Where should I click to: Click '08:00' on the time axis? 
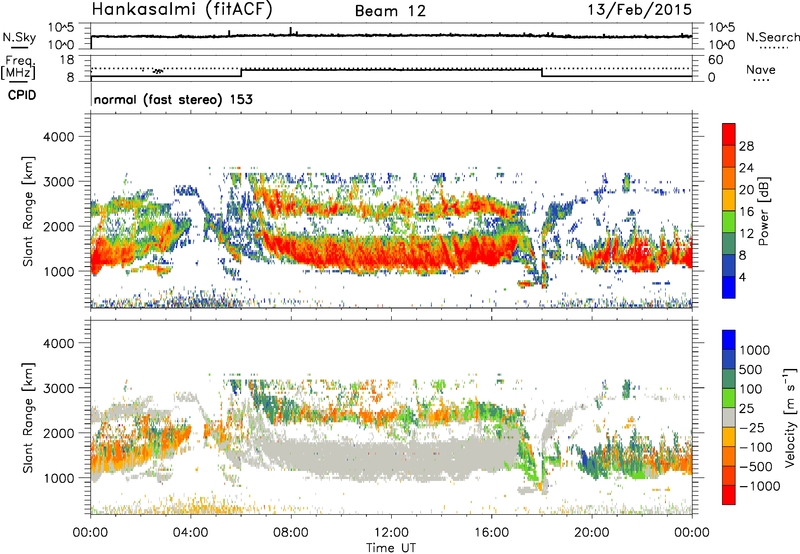click(x=291, y=533)
